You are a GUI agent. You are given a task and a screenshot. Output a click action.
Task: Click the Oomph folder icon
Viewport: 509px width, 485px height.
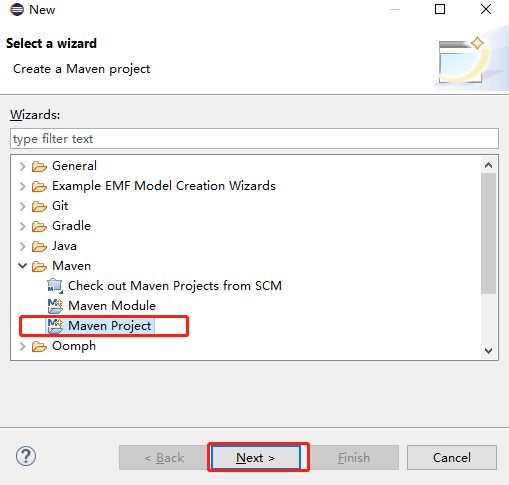tap(39, 346)
